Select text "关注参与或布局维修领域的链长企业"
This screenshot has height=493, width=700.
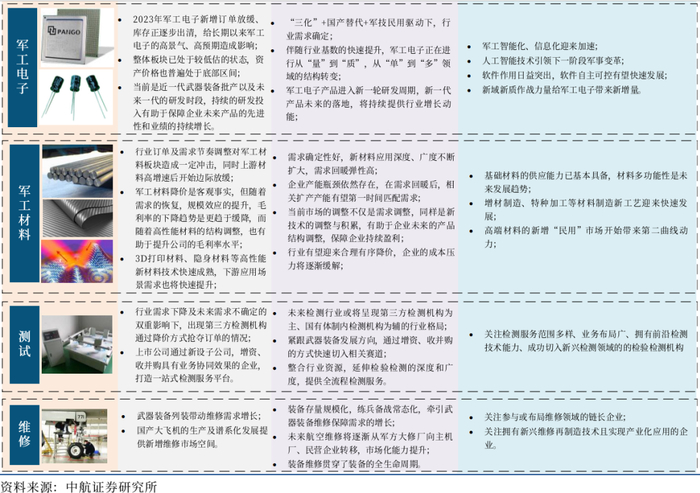pyautogui.click(x=555, y=417)
